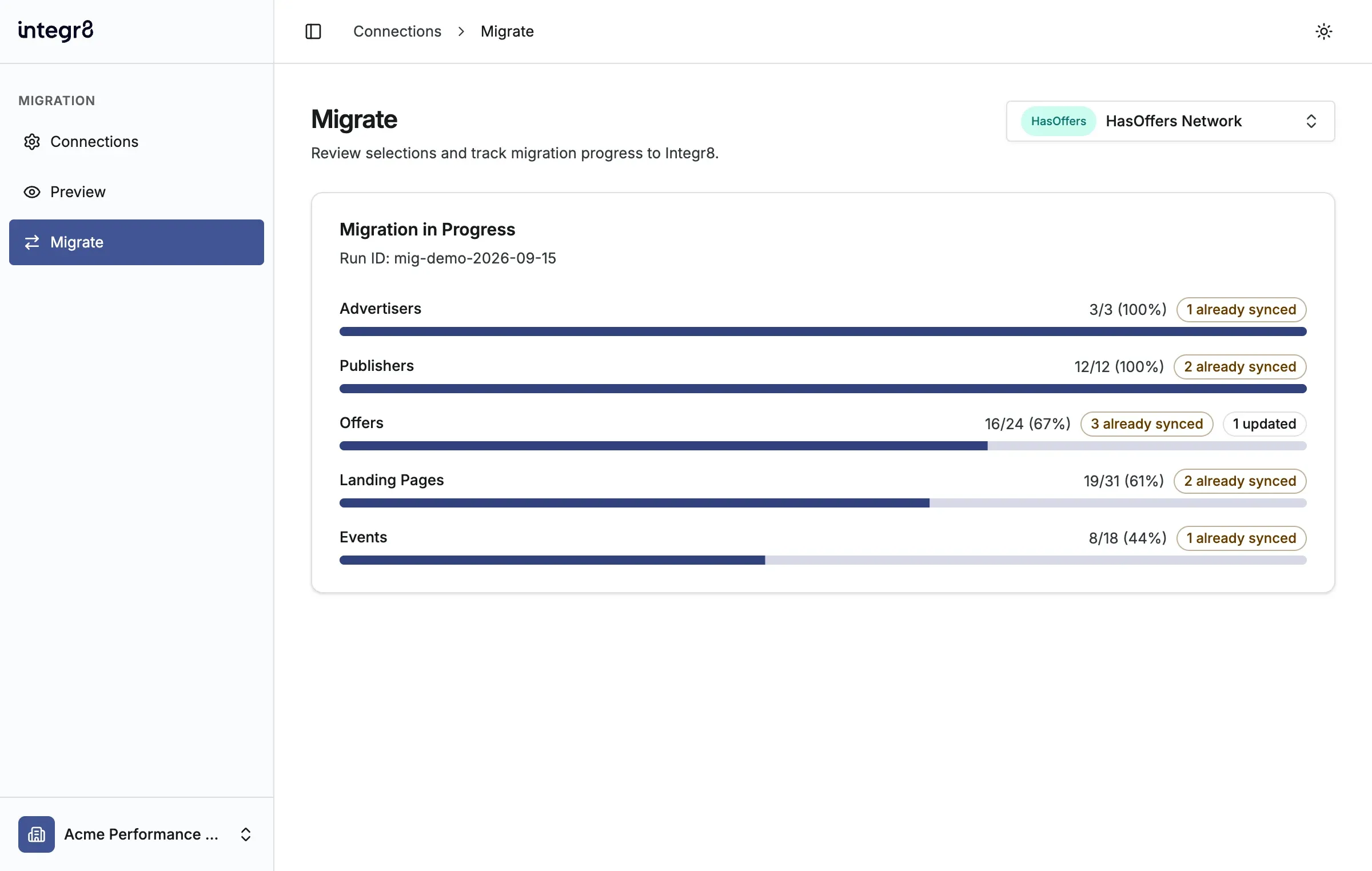This screenshot has height=871, width=1372.
Task: Click the Migrate arrows icon in sidebar
Action: click(x=32, y=242)
